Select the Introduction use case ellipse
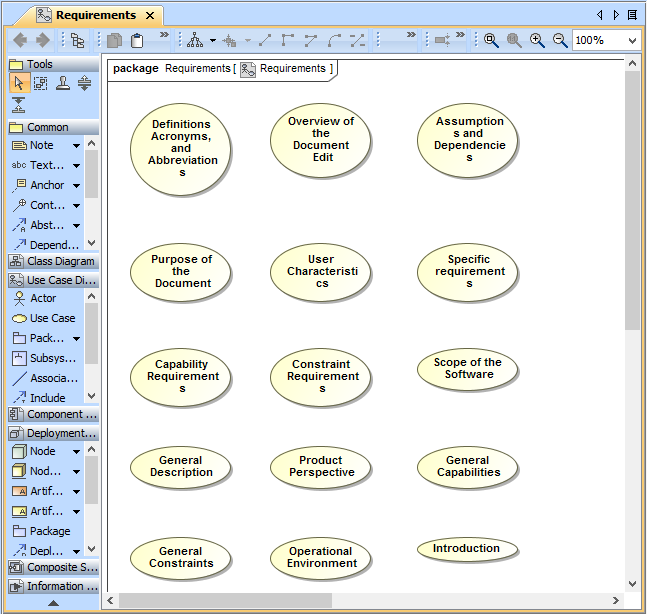647x614 pixels. click(467, 549)
